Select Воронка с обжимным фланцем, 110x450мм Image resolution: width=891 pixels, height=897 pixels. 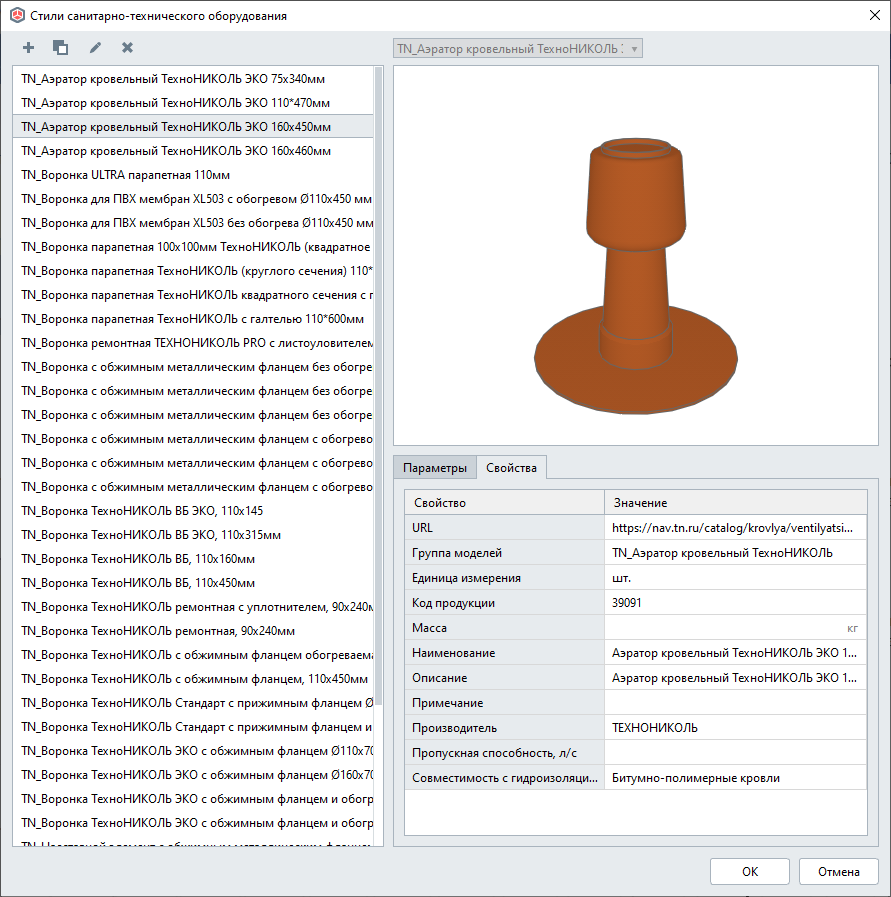coord(193,679)
